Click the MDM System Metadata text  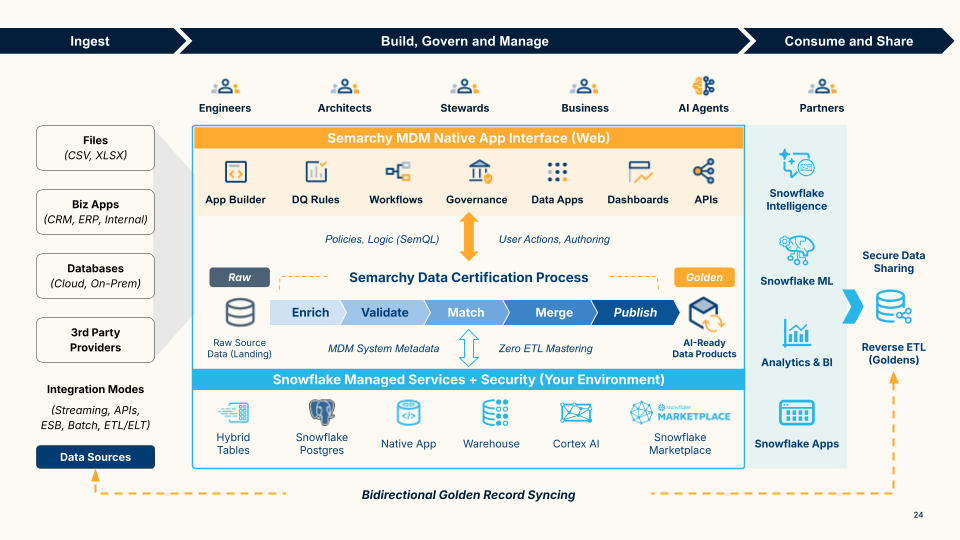(383, 348)
